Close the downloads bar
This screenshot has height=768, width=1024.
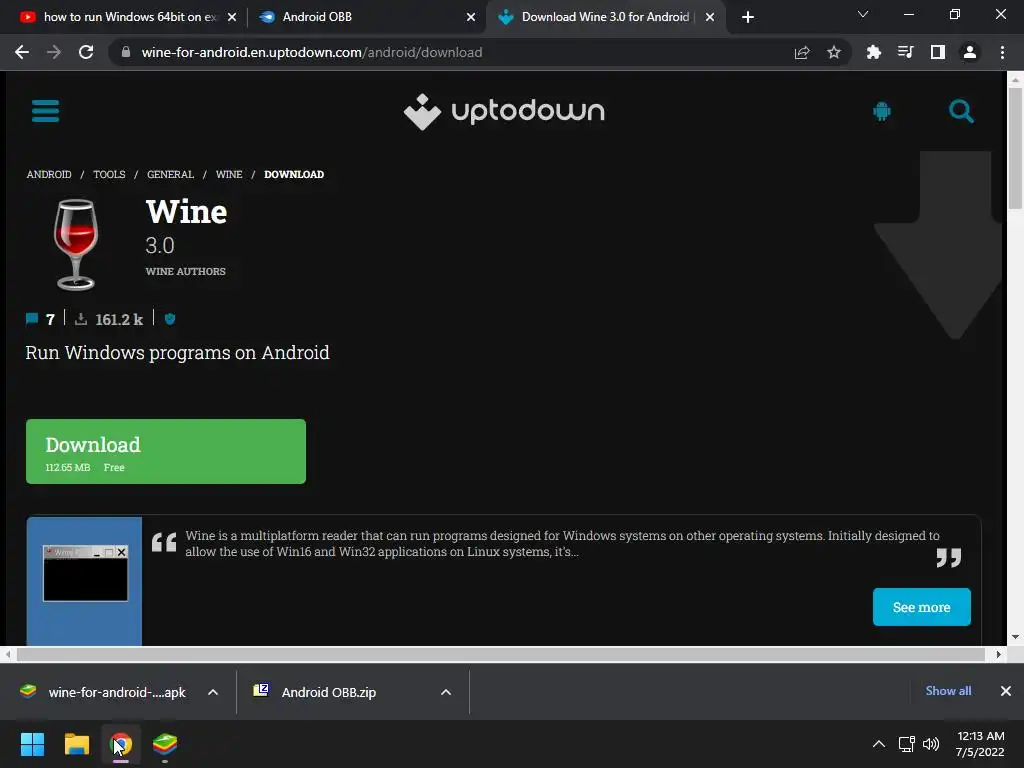coord(1006,691)
